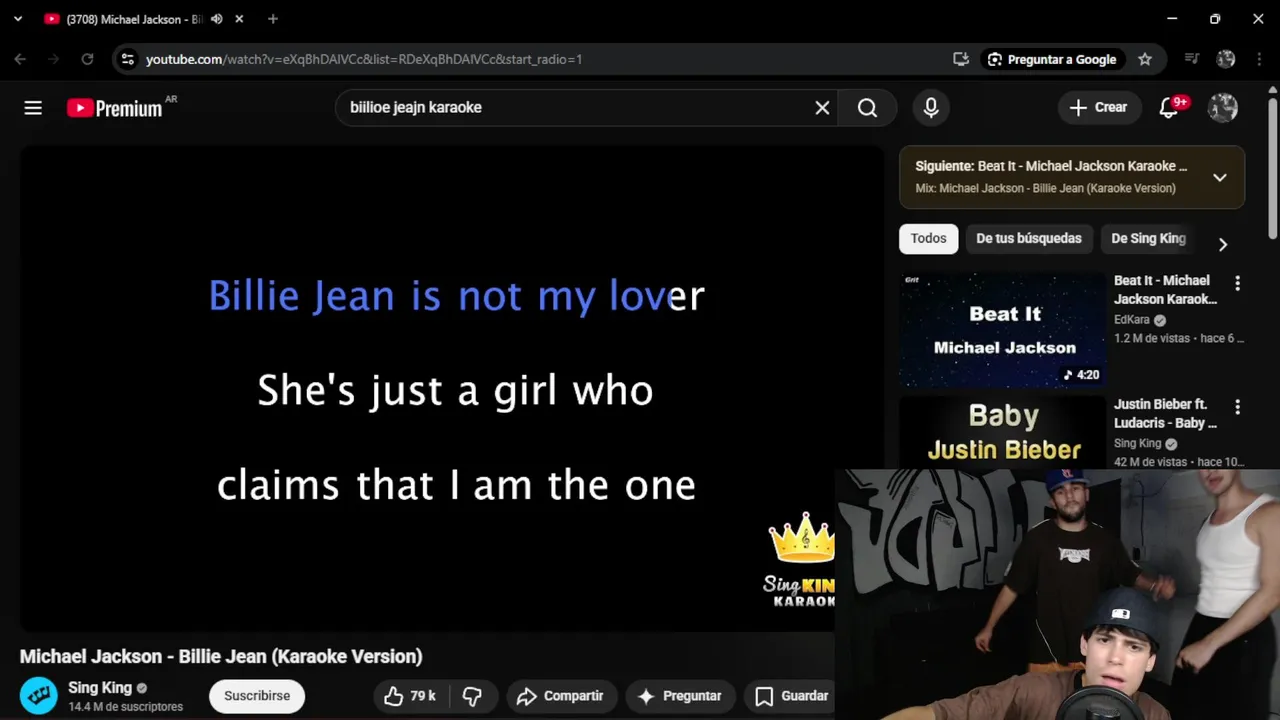Click the browser address bar URL
Image resolution: width=1280 pixels, height=720 pixels.
tap(364, 59)
